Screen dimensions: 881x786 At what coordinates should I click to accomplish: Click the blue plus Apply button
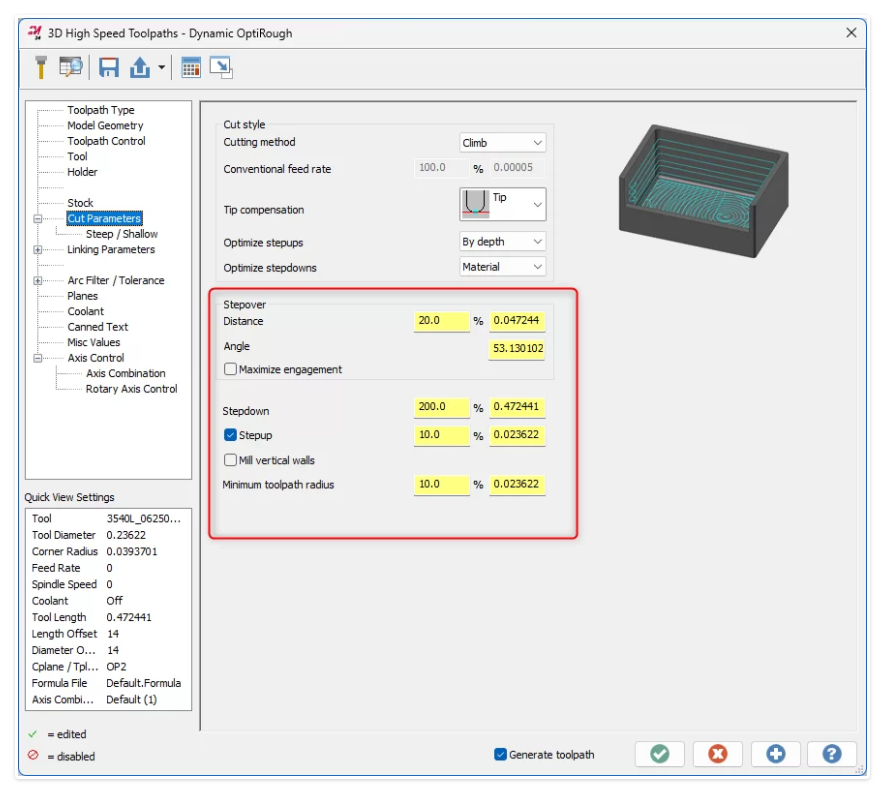[775, 754]
